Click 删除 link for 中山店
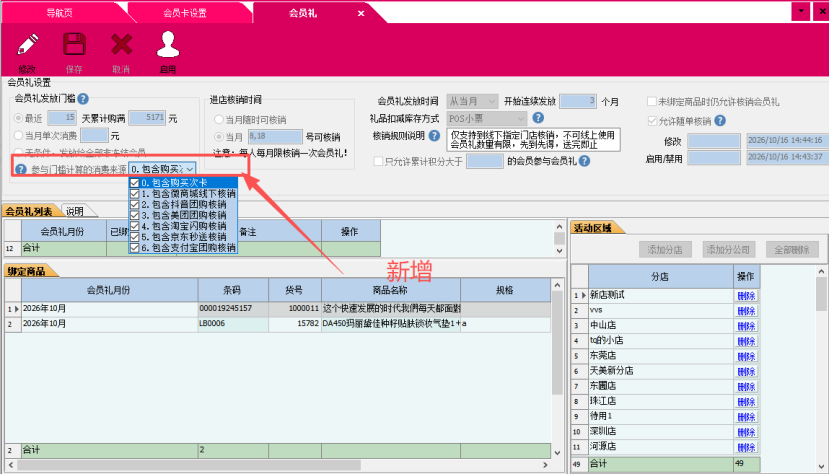 tap(746, 326)
